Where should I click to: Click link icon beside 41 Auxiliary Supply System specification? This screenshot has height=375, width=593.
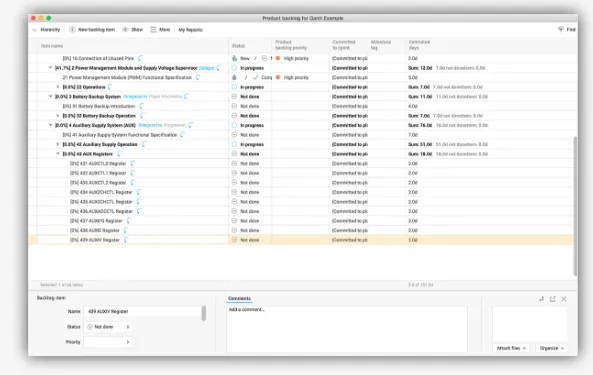pos(182,135)
